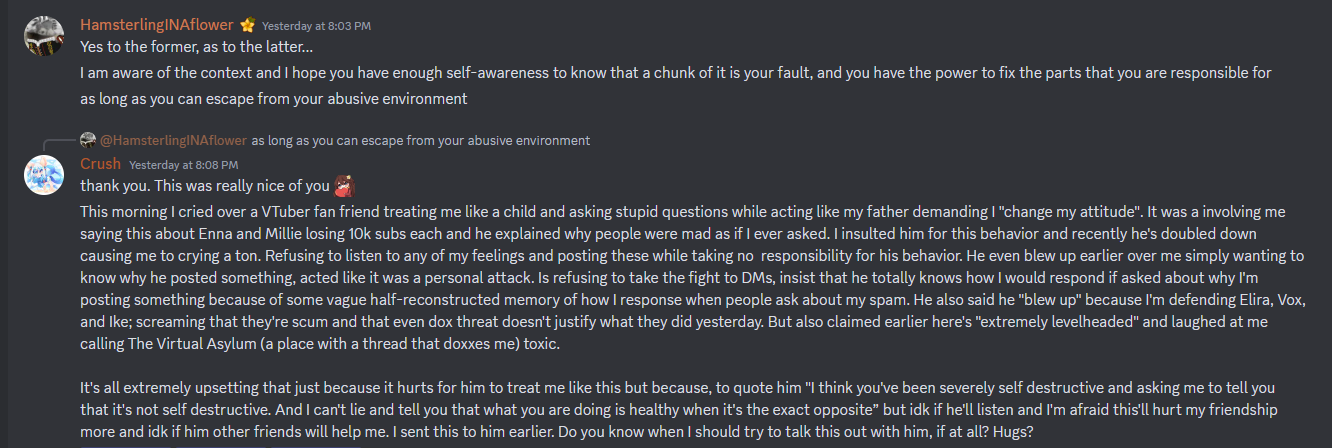Click the Crush username in message header
The image size is (1332, 448).
[x=100, y=163]
